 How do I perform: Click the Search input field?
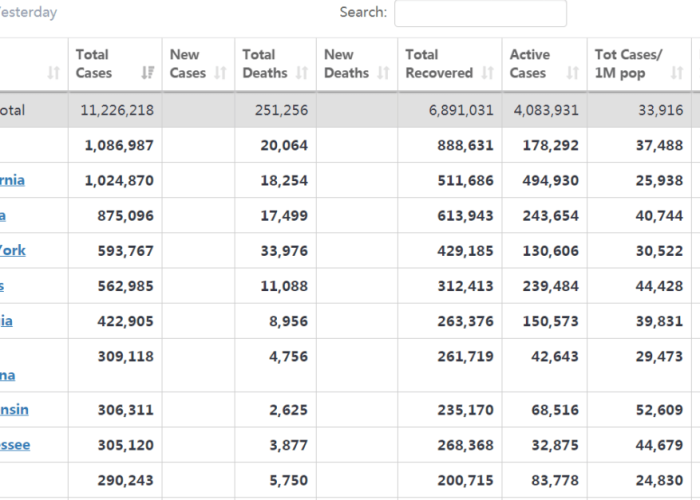[480, 13]
